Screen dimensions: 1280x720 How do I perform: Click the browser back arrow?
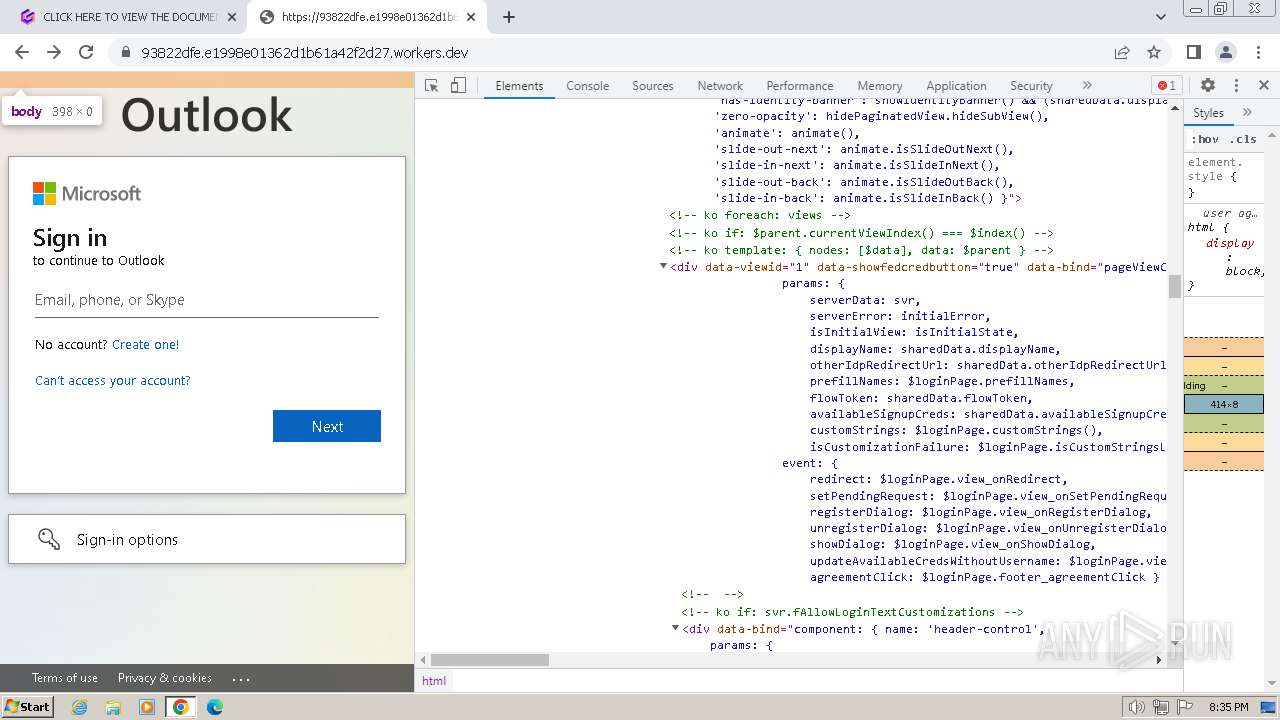(22, 52)
